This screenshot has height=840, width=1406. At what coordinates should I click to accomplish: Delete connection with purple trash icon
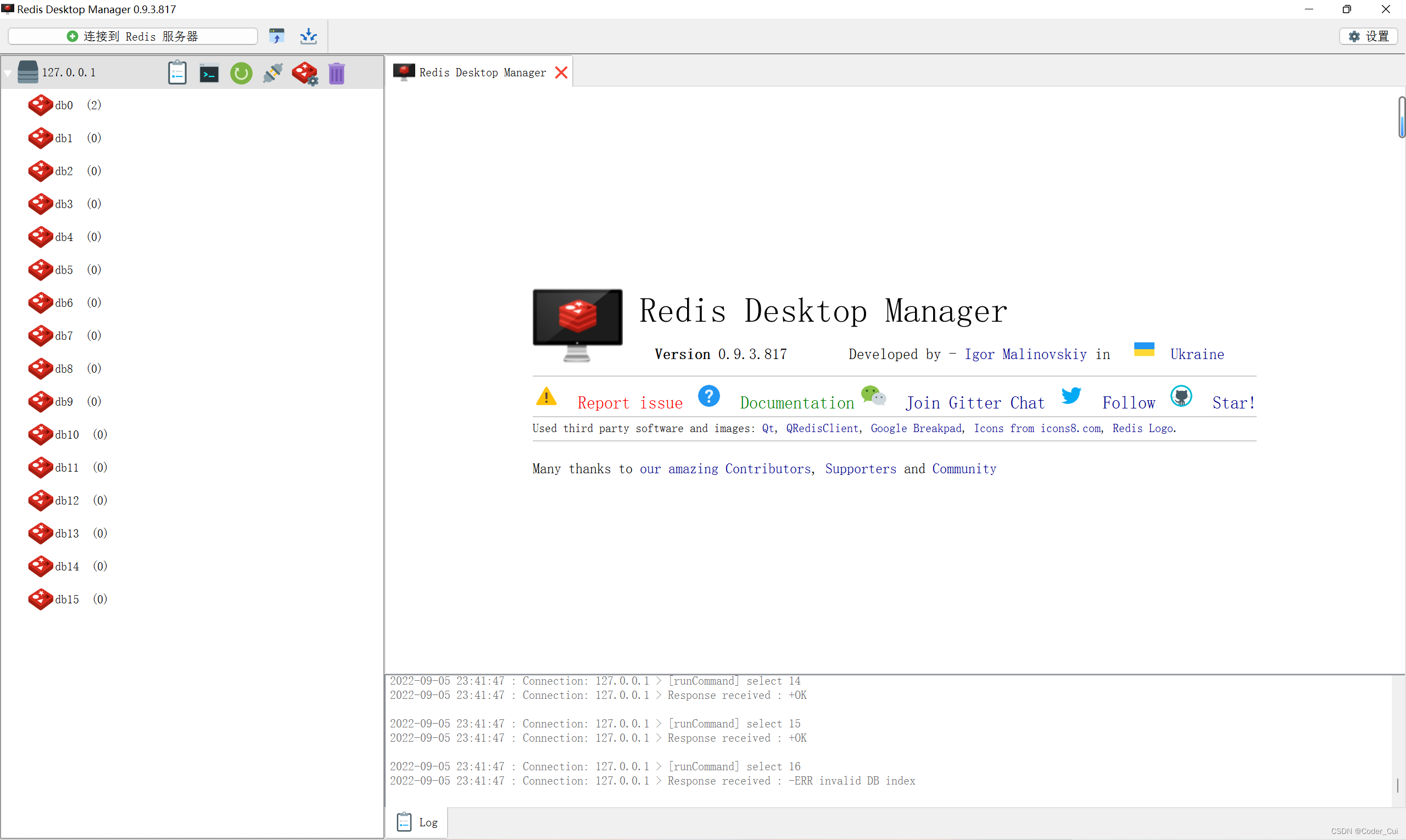[x=336, y=74]
